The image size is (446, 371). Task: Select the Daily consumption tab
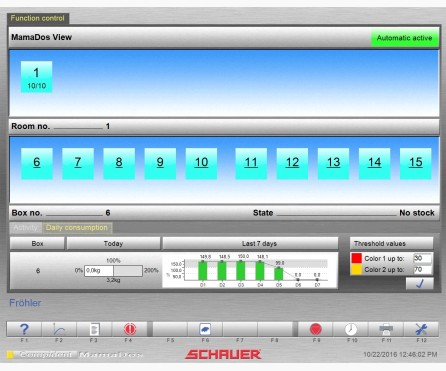pyautogui.click(x=77, y=228)
